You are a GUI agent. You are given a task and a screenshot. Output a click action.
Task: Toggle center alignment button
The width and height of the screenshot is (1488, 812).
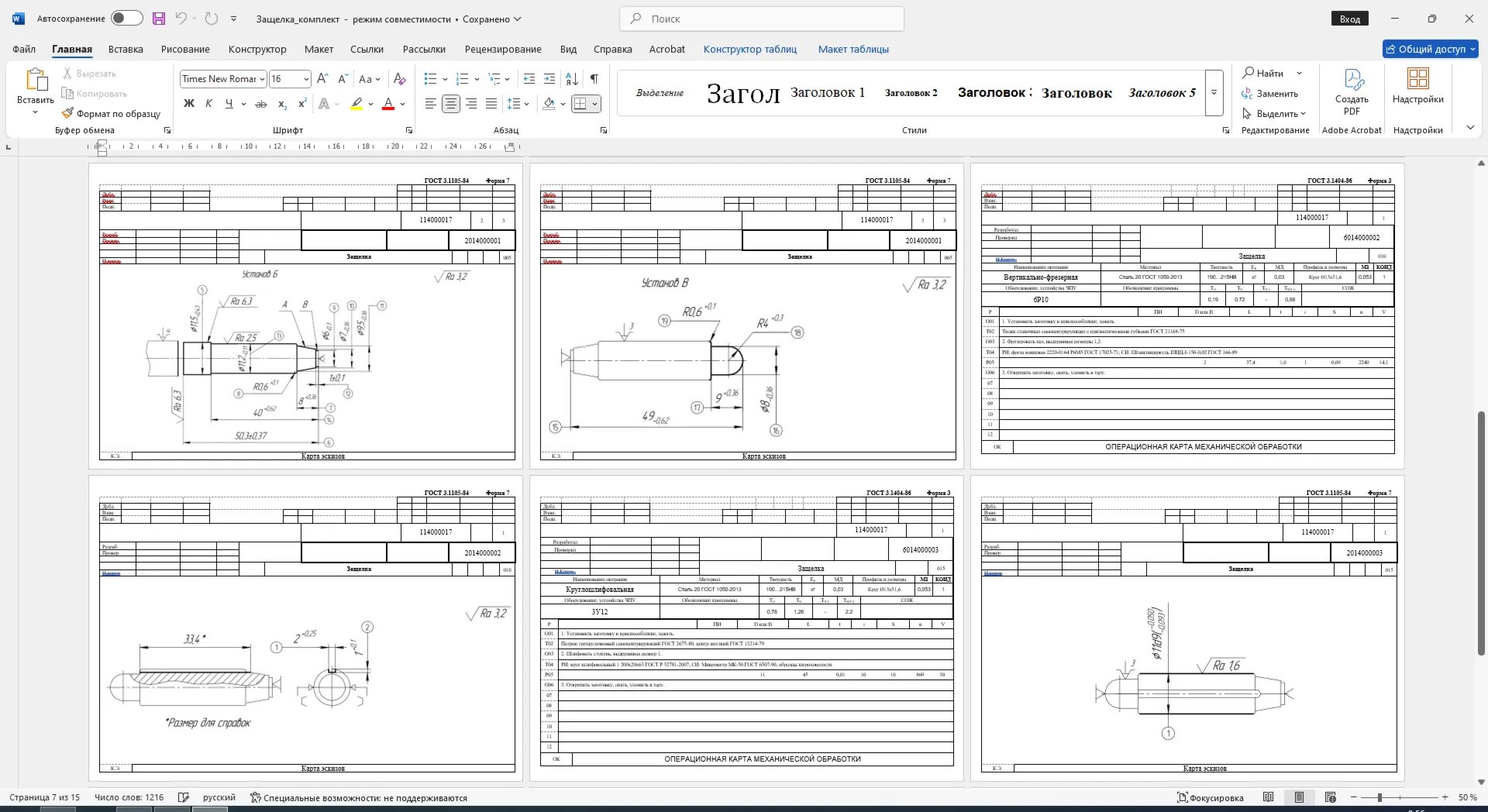tap(450, 103)
